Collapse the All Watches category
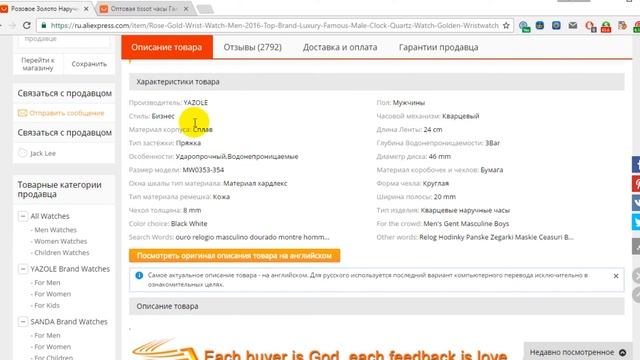 (23, 216)
